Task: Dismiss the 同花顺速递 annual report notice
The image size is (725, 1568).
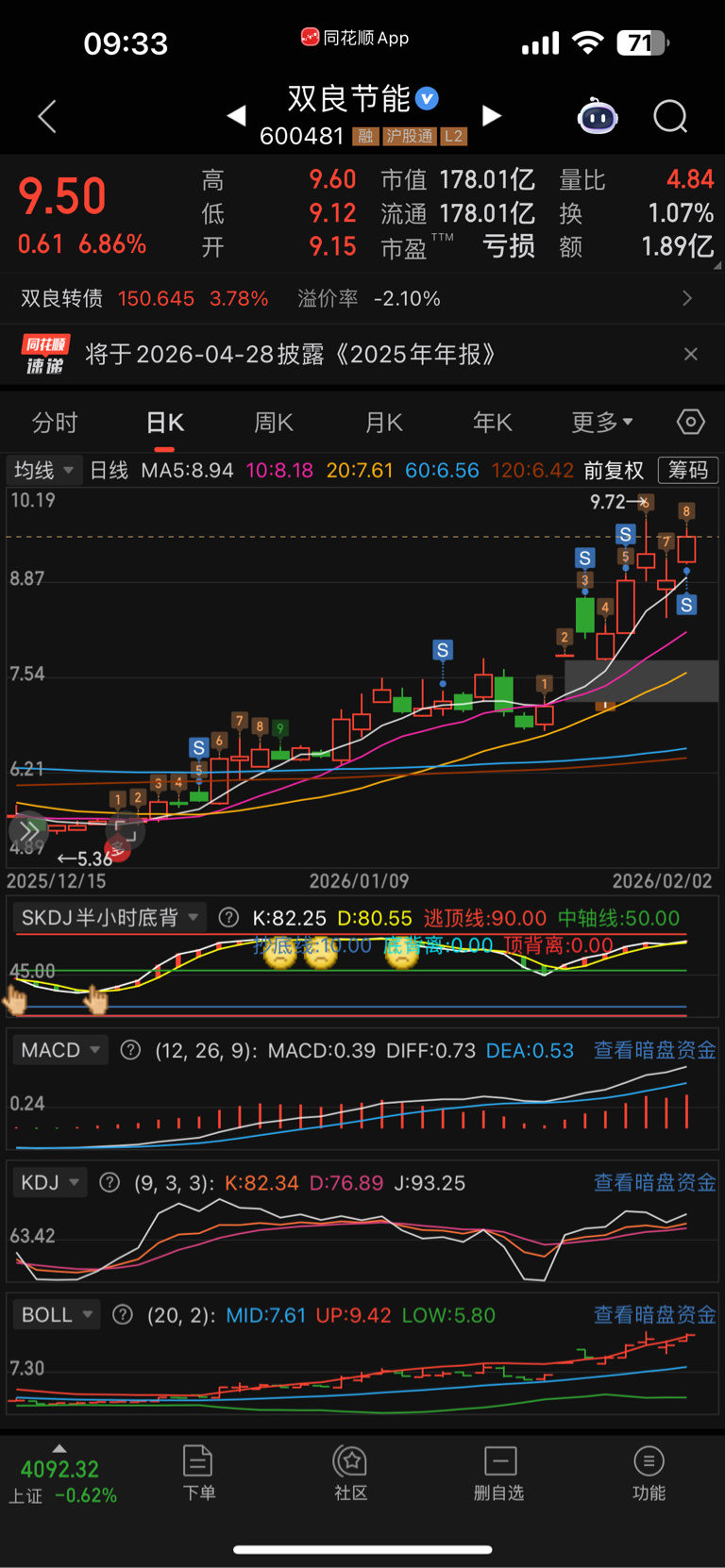Action: (x=691, y=354)
